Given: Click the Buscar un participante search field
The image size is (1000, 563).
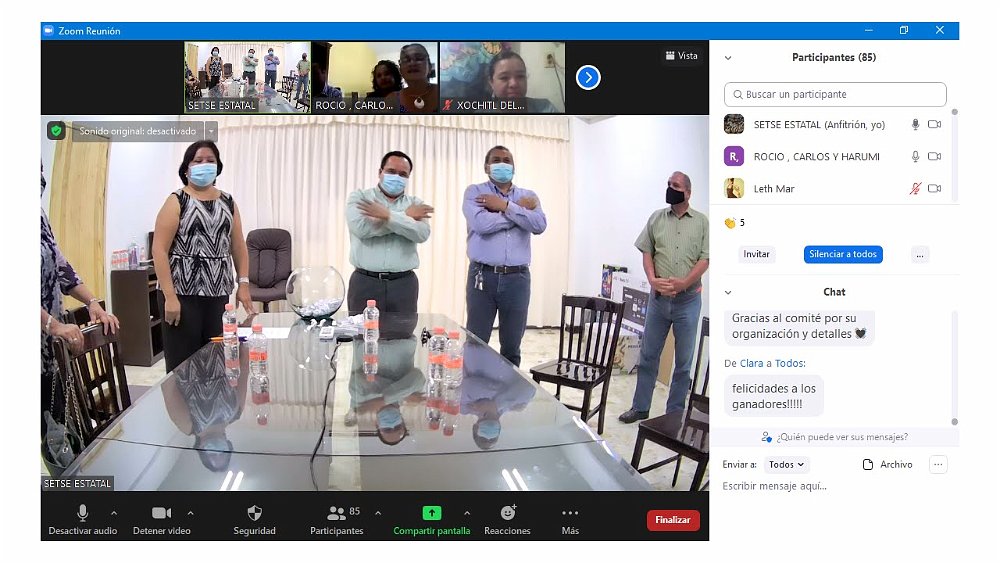Looking at the screenshot, I should pyautogui.click(x=835, y=95).
